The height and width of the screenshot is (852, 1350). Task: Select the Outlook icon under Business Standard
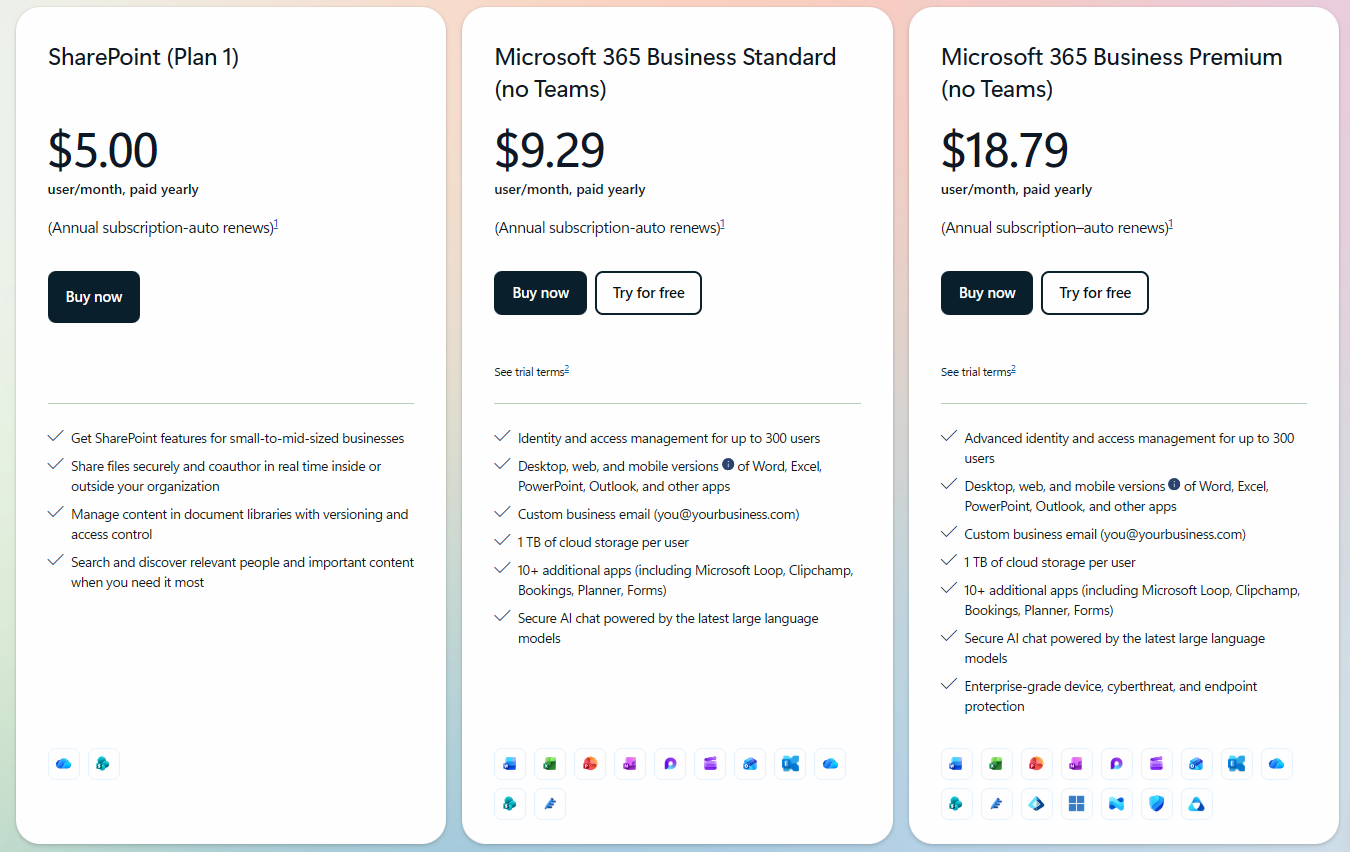(x=750, y=763)
